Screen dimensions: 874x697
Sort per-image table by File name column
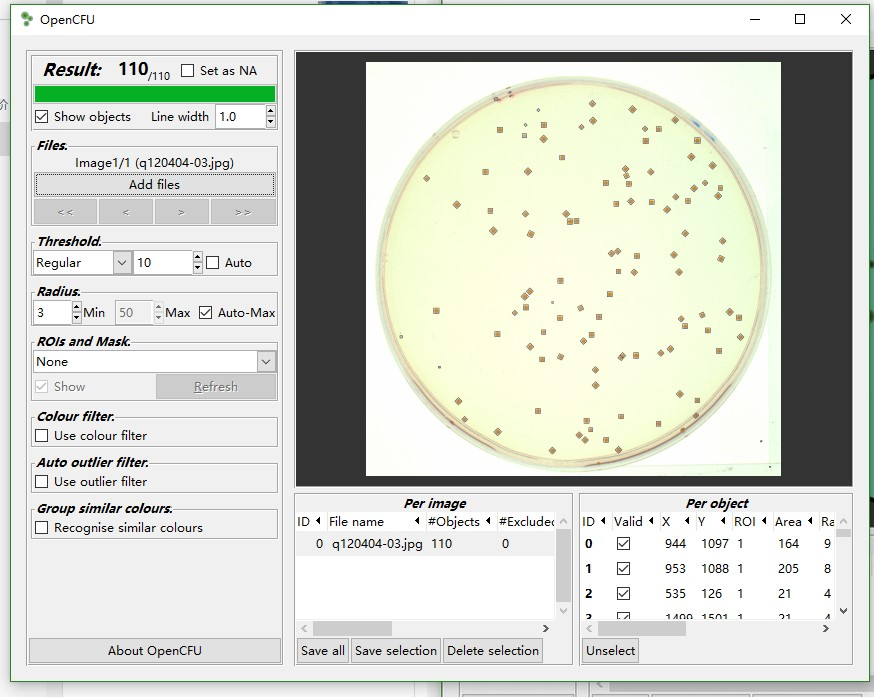click(356, 521)
